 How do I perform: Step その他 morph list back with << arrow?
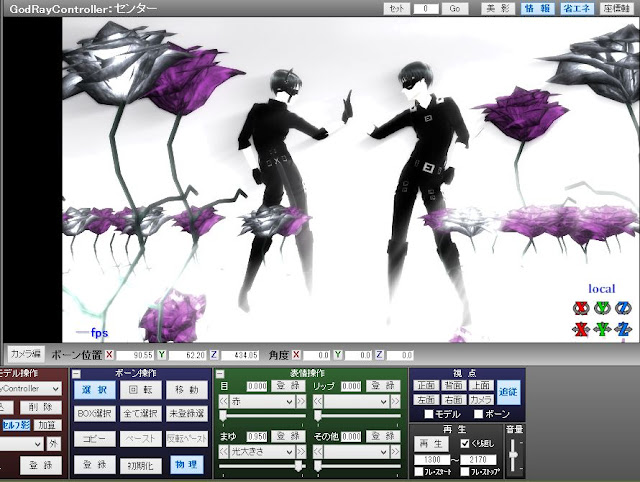pos(318,452)
